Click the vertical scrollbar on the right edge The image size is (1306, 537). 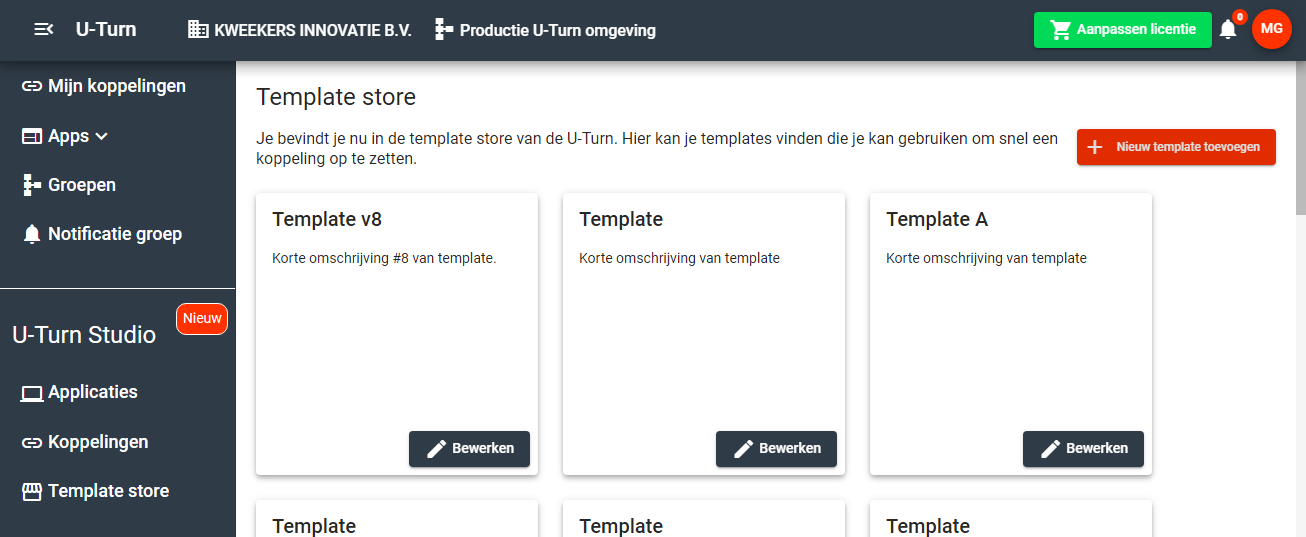pos(1300,140)
